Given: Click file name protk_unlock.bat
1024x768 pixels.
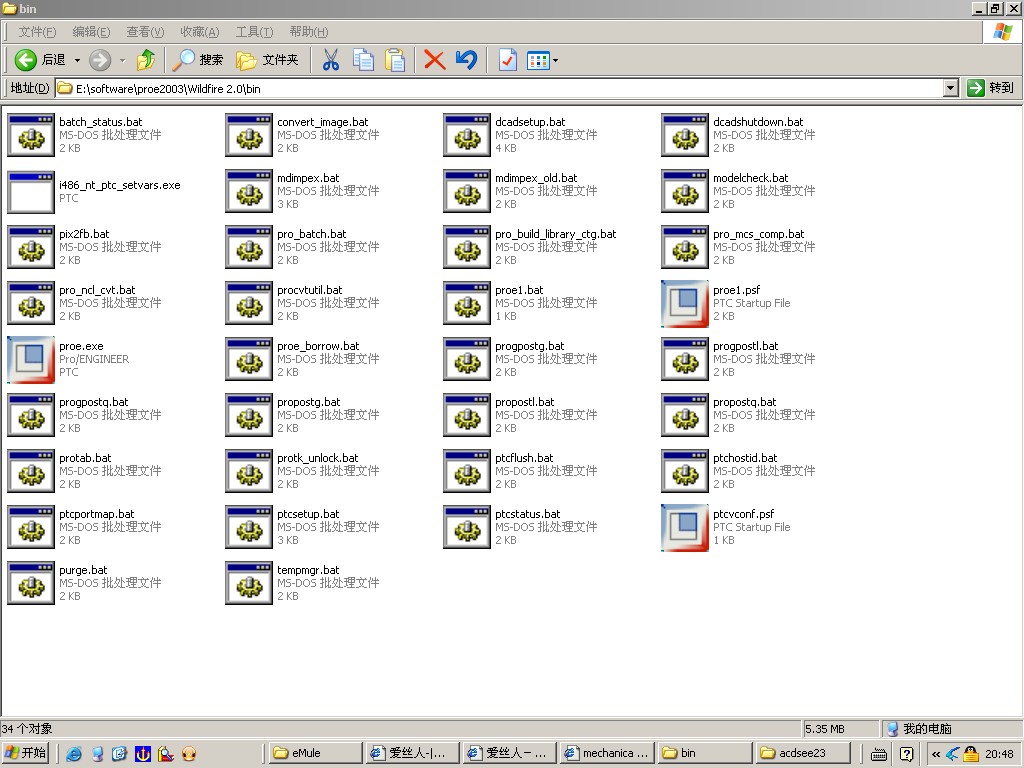Looking at the screenshot, I should [x=317, y=458].
